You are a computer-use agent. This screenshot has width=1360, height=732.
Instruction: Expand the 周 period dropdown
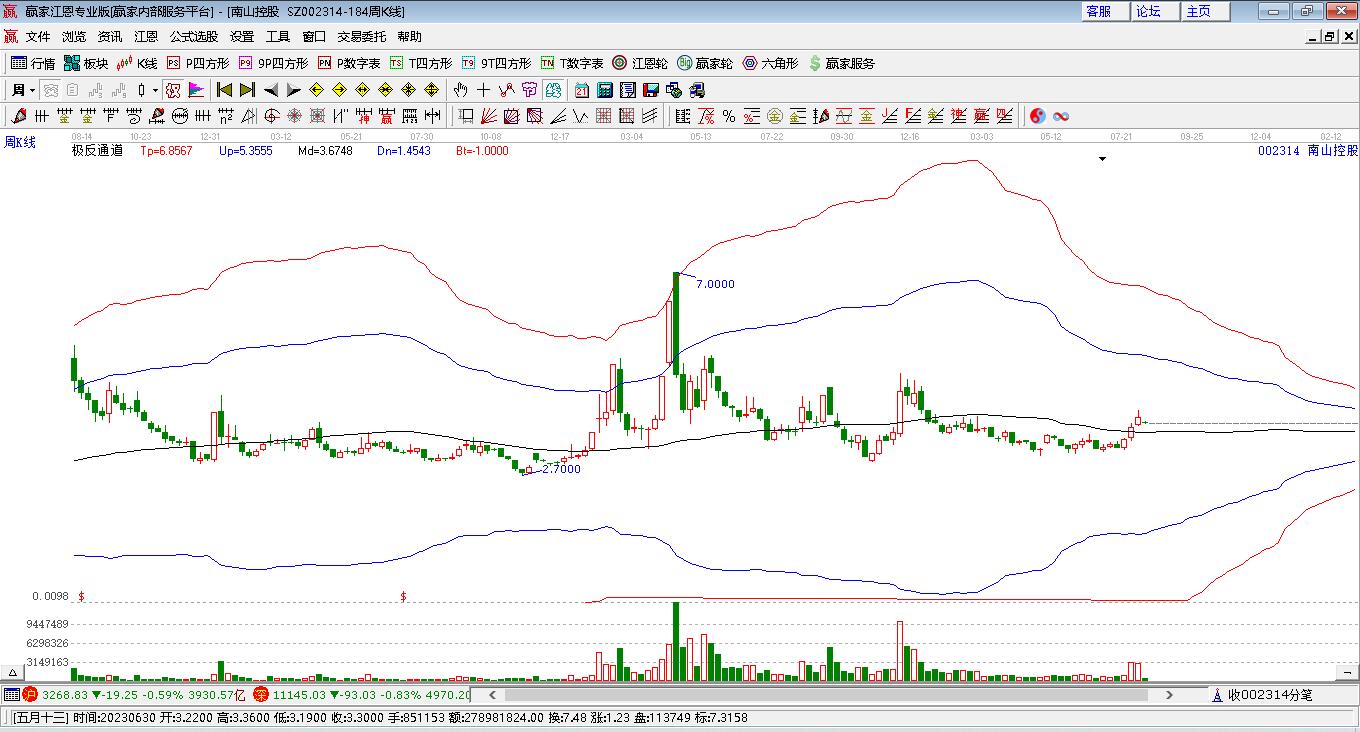[24, 90]
